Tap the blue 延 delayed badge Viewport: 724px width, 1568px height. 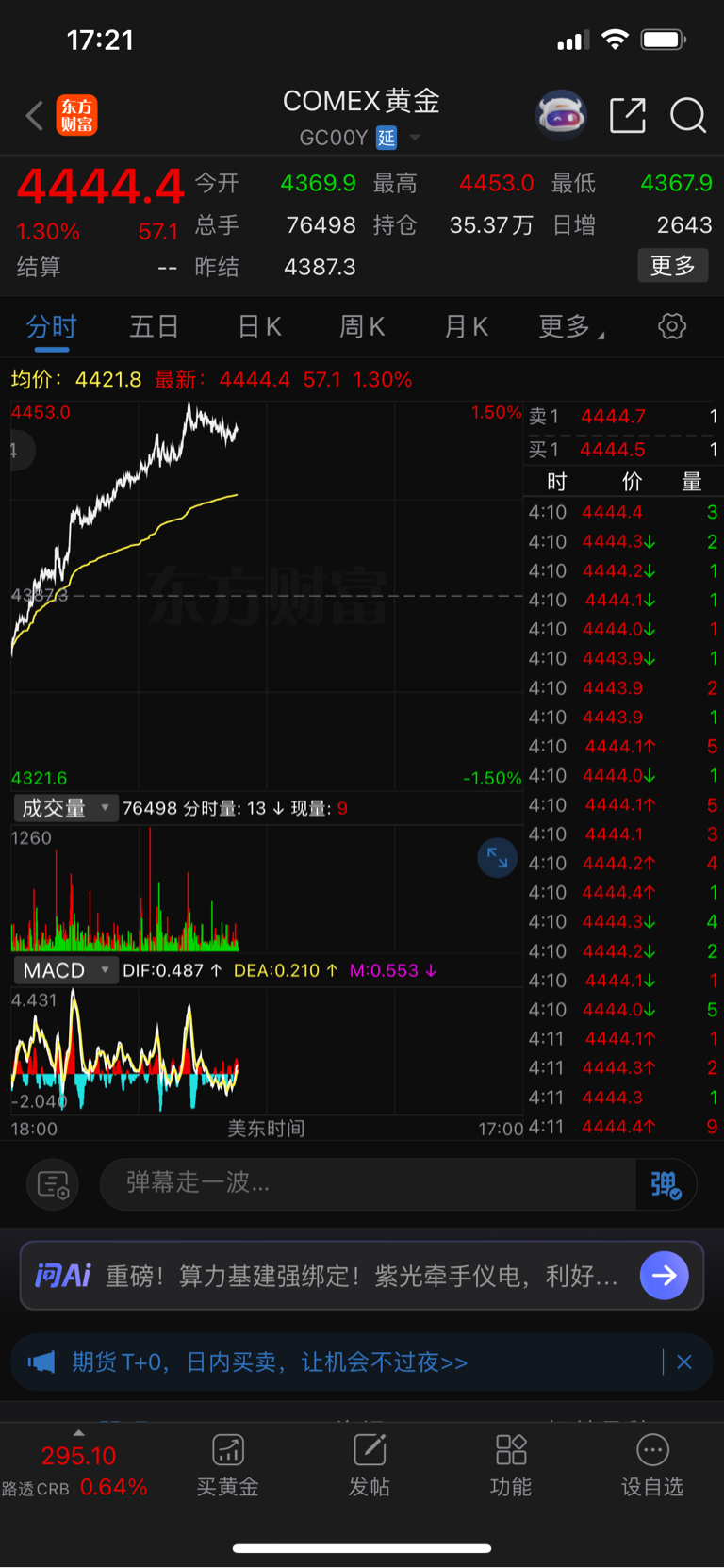[387, 138]
